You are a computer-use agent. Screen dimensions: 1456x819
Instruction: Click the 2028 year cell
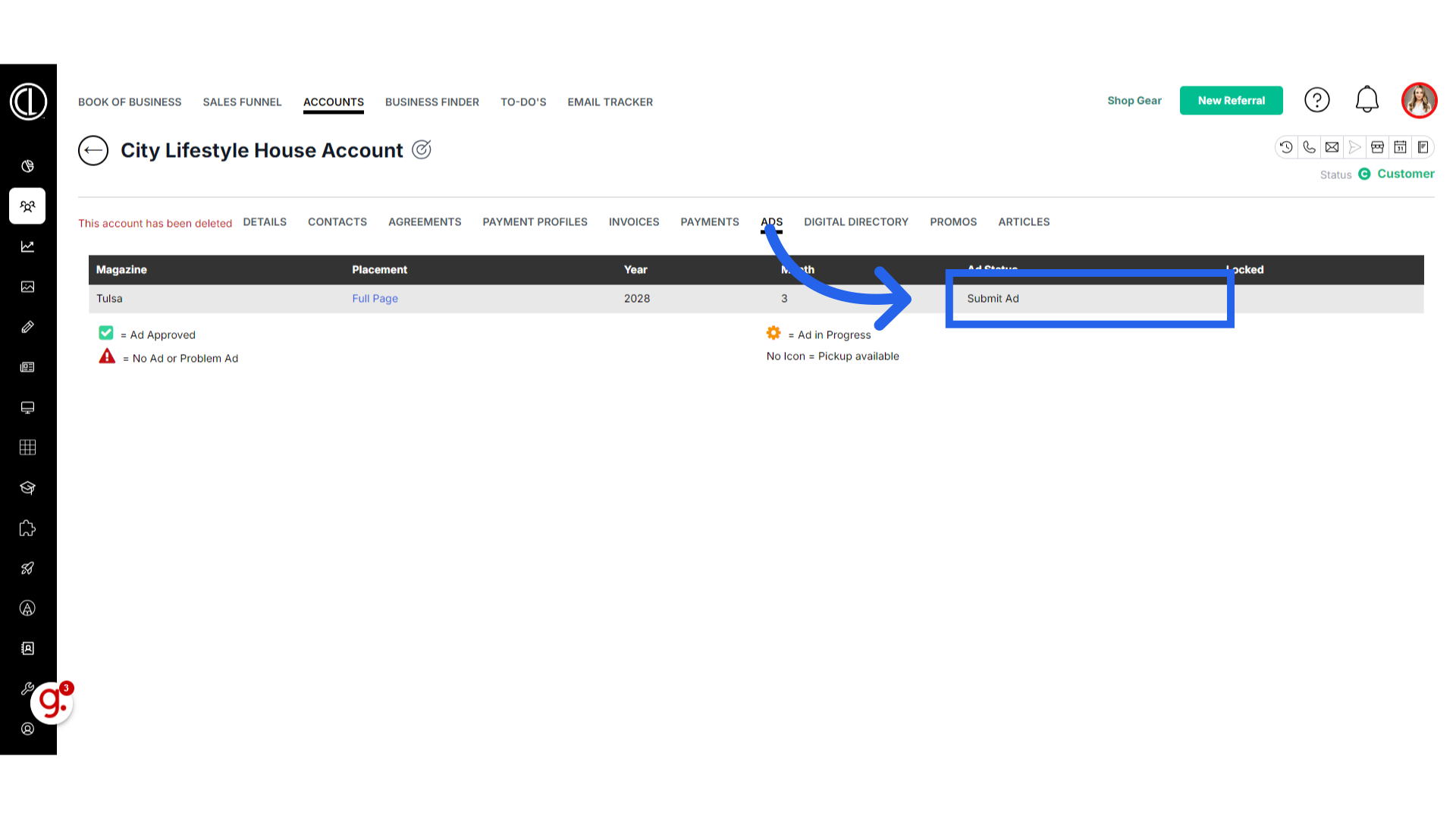(637, 298)
